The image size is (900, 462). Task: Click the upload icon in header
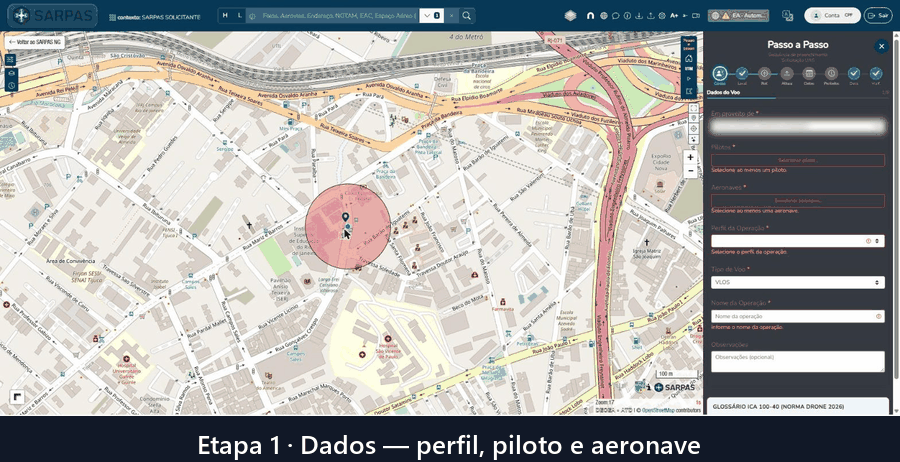[650, 16]
